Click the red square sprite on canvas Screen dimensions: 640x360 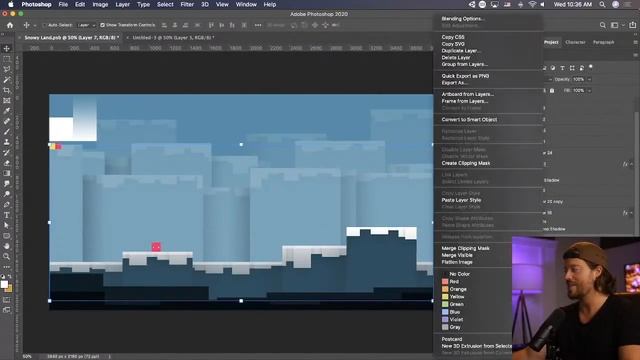click(156, 247)
